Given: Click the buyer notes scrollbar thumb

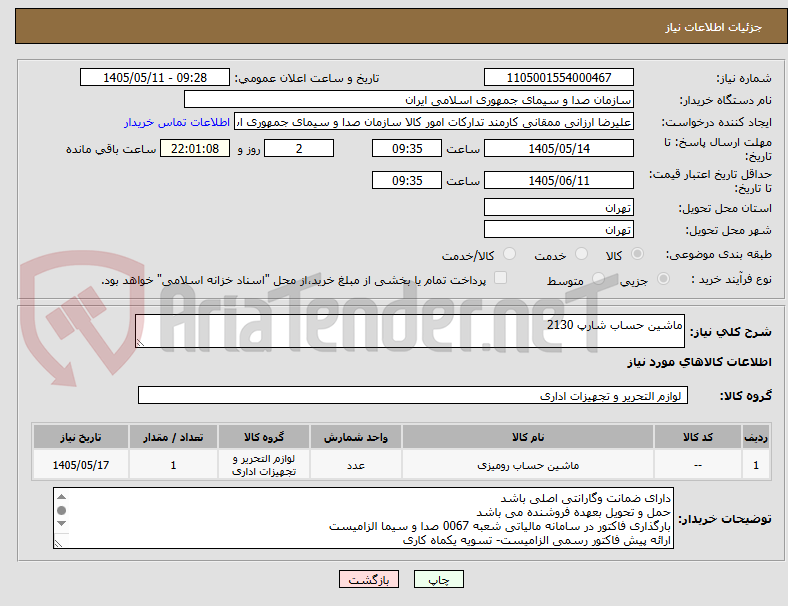Looking at the screenshot, I should (x=61, y=511).
